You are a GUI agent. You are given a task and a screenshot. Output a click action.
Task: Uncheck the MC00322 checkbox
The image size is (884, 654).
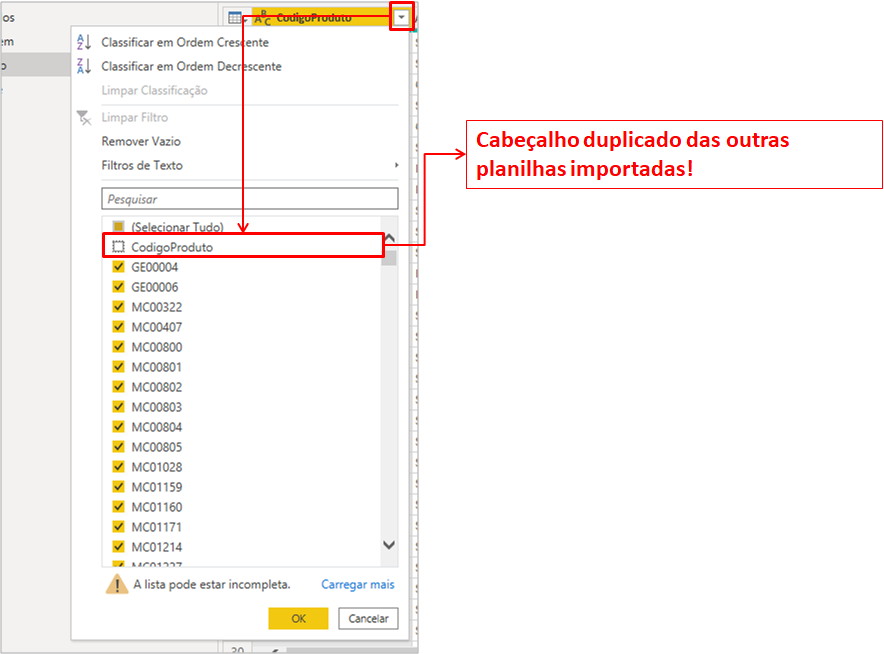(x=118, y=307)
